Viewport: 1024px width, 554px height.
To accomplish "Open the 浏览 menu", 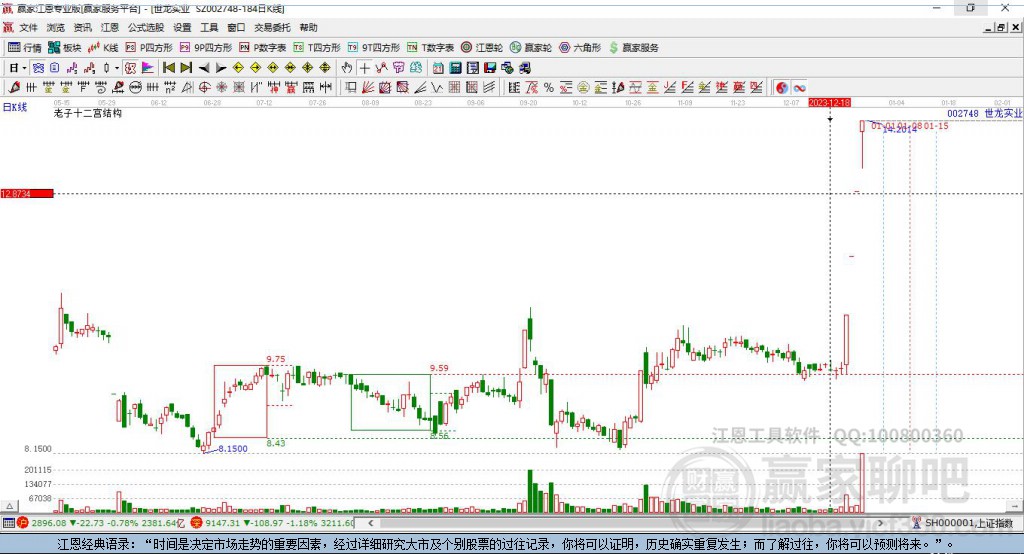I will coord(56,27).
